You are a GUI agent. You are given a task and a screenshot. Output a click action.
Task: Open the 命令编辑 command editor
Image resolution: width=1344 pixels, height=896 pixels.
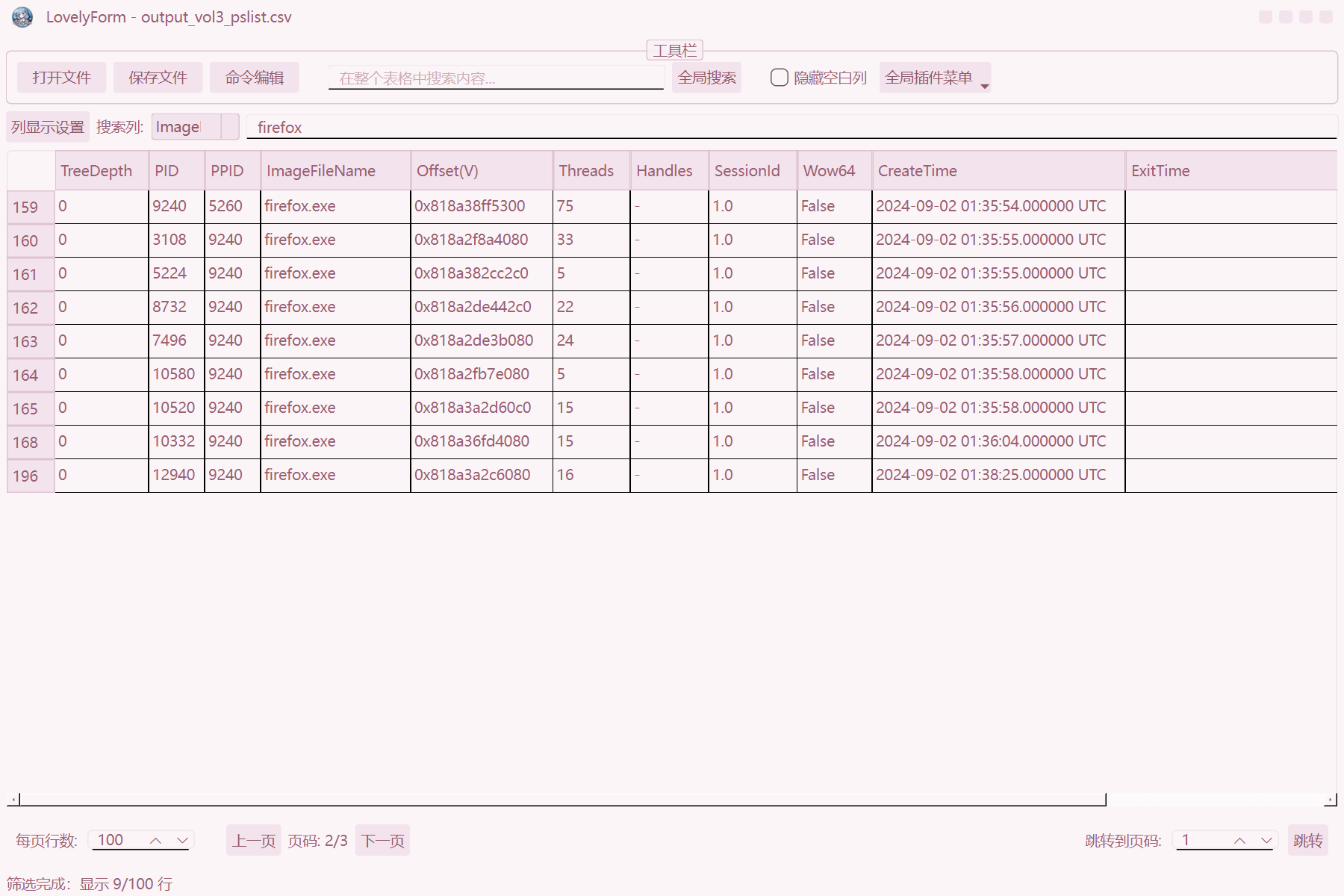[254, 78]
